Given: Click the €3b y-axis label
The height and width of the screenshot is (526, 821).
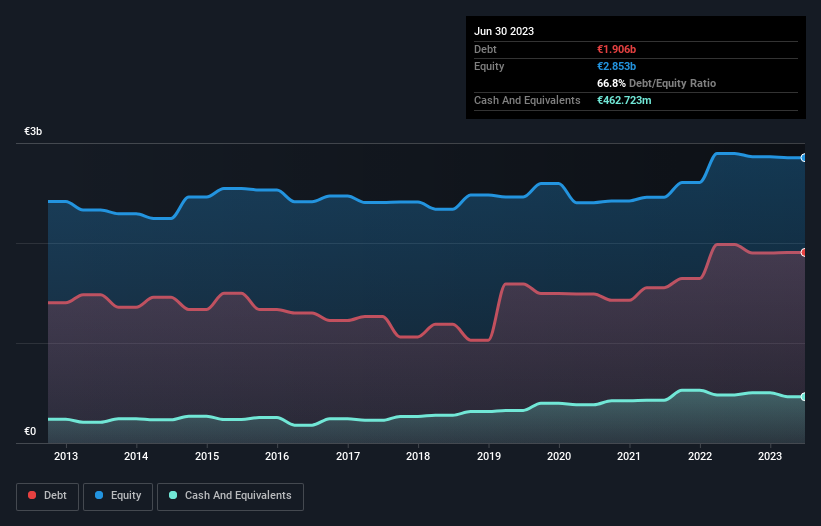Looking at the screenshot, I should [33, 132].
